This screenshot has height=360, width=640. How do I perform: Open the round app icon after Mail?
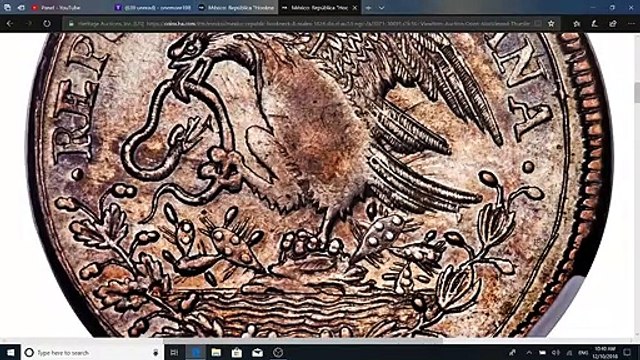pos(278,352)
